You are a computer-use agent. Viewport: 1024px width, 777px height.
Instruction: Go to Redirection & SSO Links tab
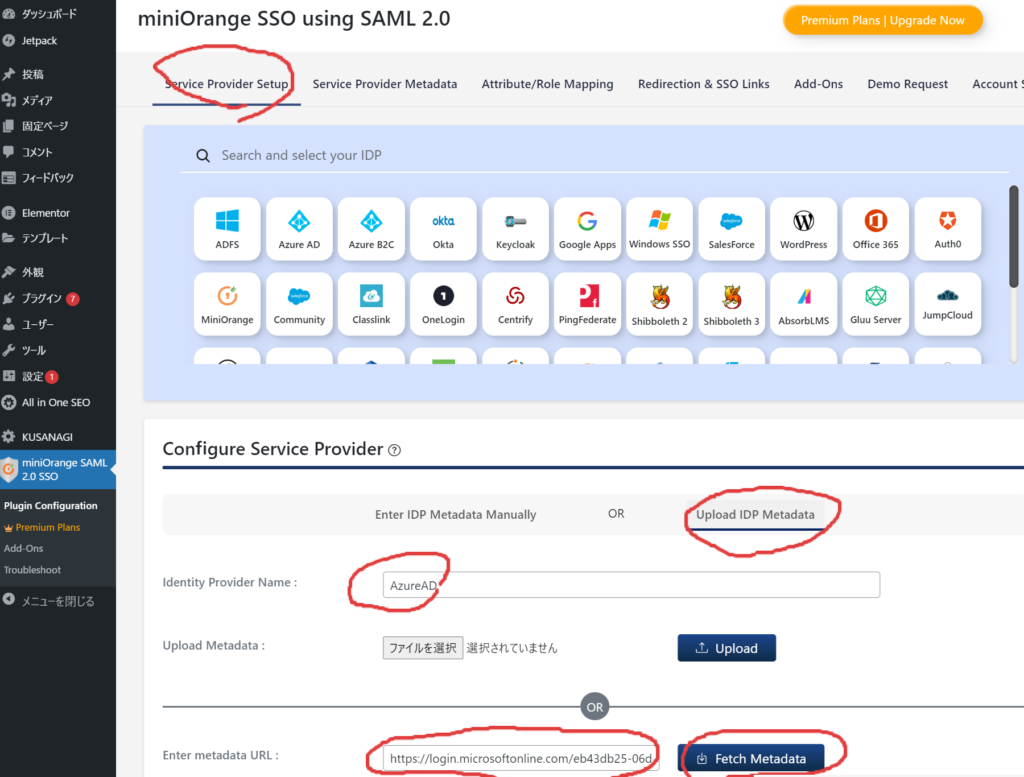(x=703, y=84)
